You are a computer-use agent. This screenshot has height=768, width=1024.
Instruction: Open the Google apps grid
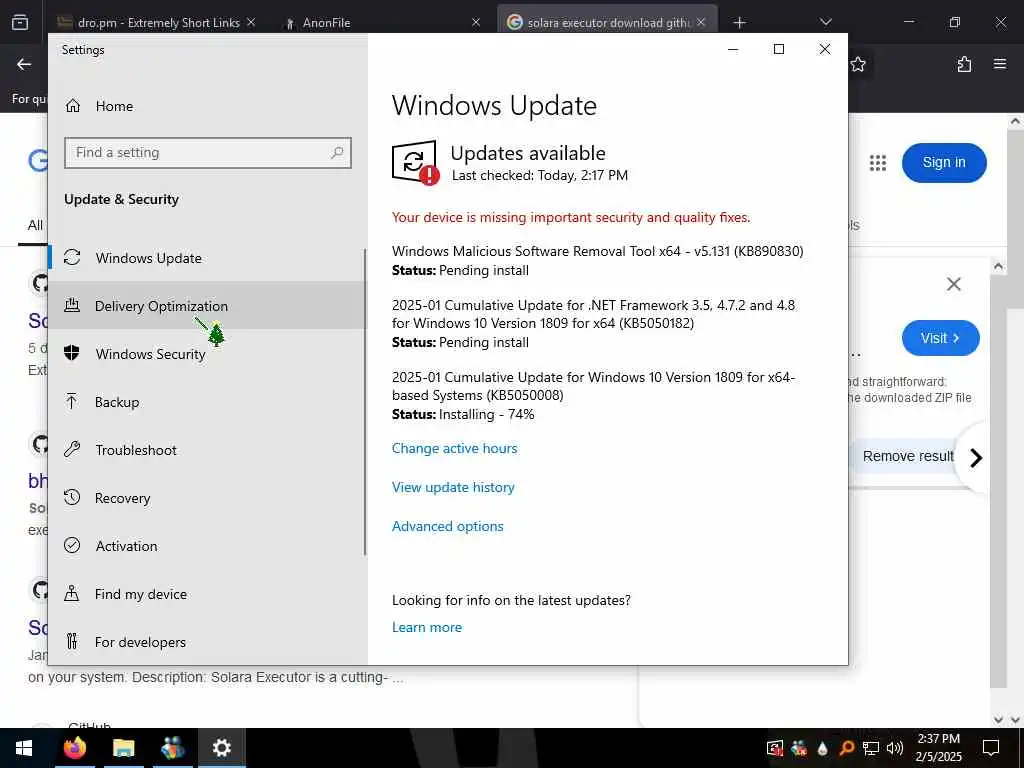878,163
